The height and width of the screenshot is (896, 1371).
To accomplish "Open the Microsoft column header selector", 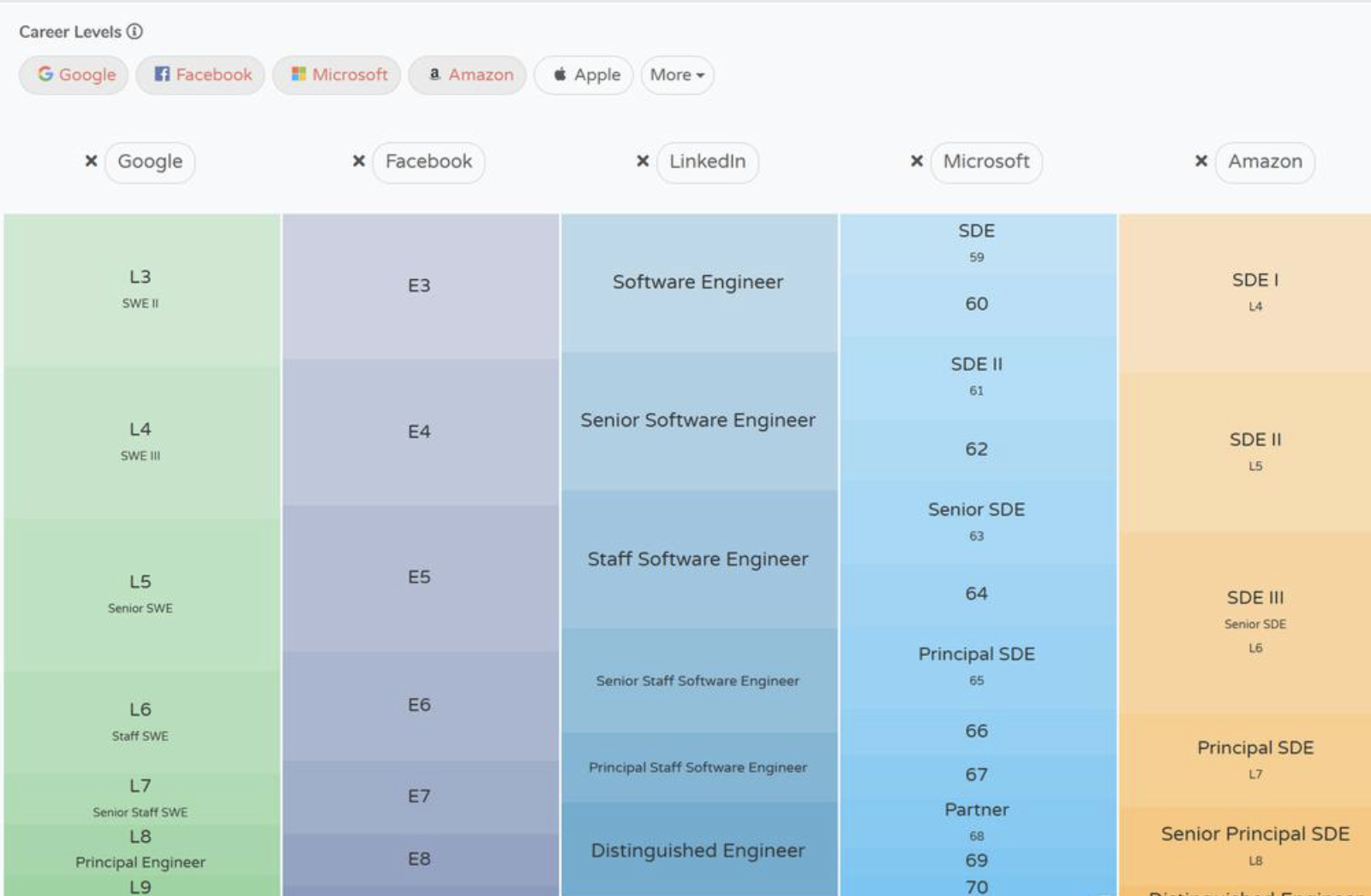I will [x=986, y=162].
